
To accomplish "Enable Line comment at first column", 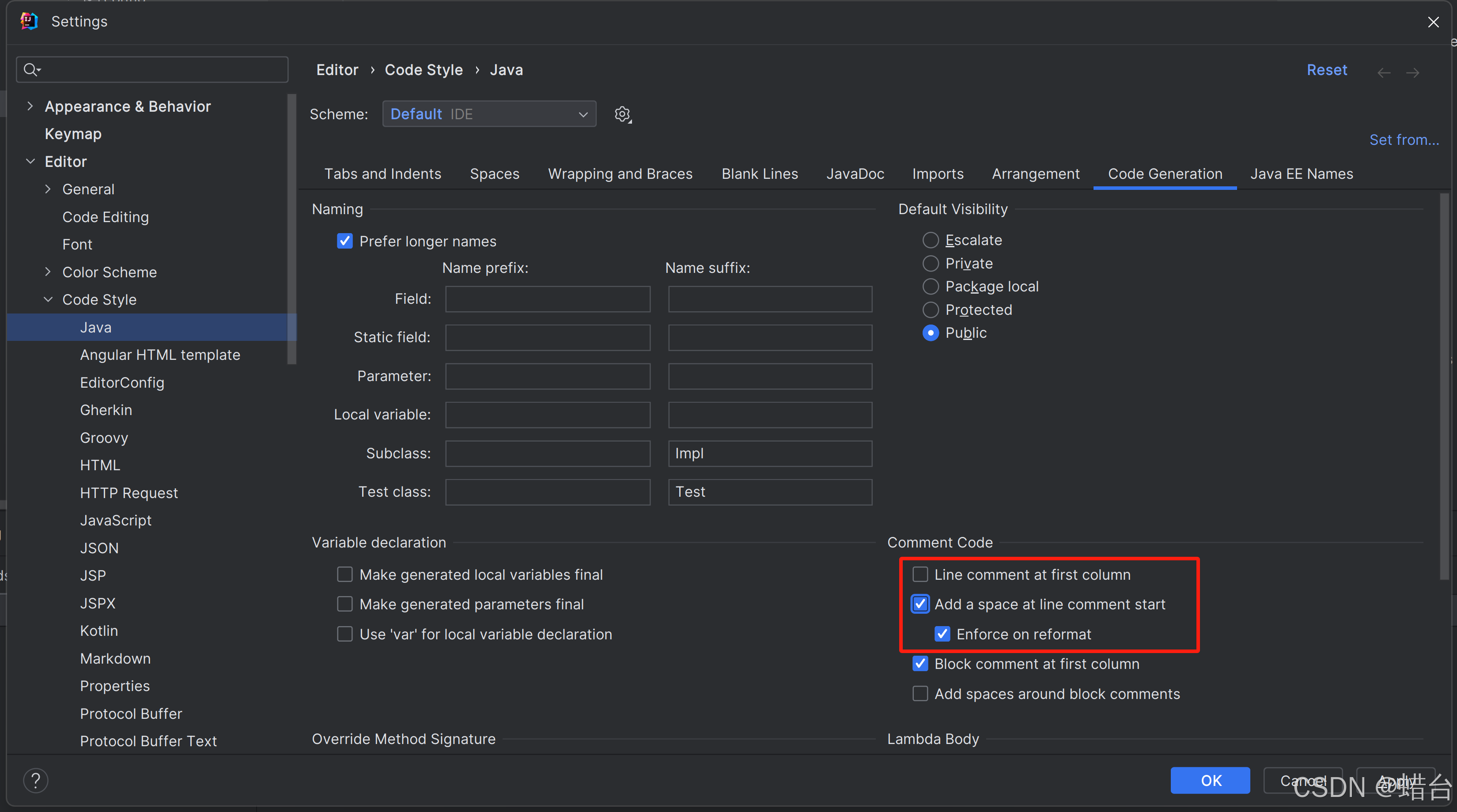I will point(920,574).
